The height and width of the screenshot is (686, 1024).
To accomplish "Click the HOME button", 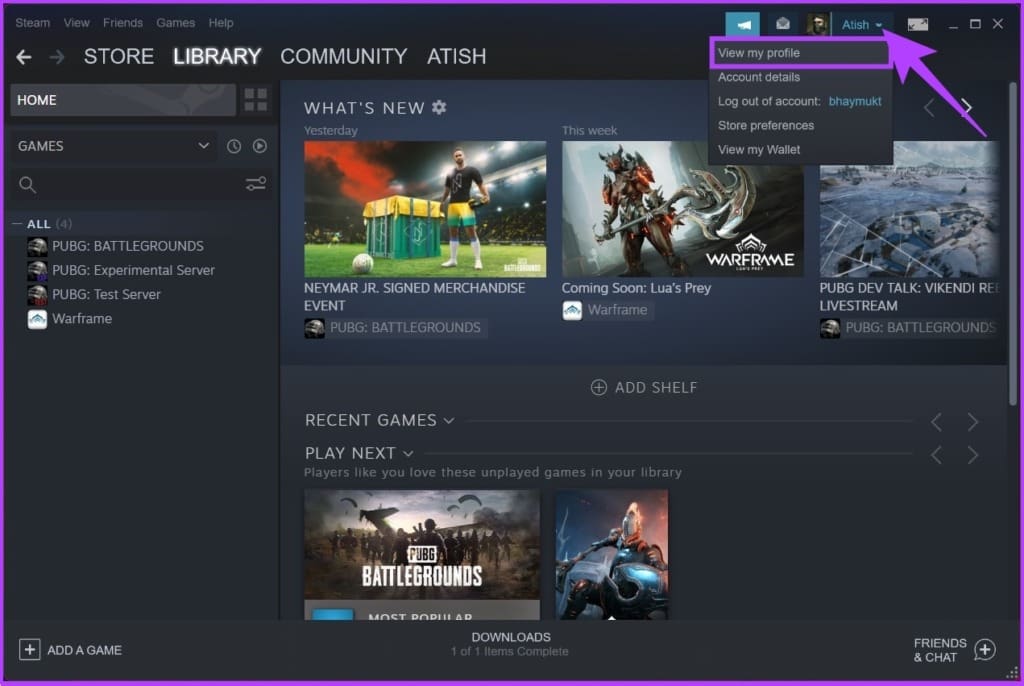I will pyautogui.click(x=123, y=100).
